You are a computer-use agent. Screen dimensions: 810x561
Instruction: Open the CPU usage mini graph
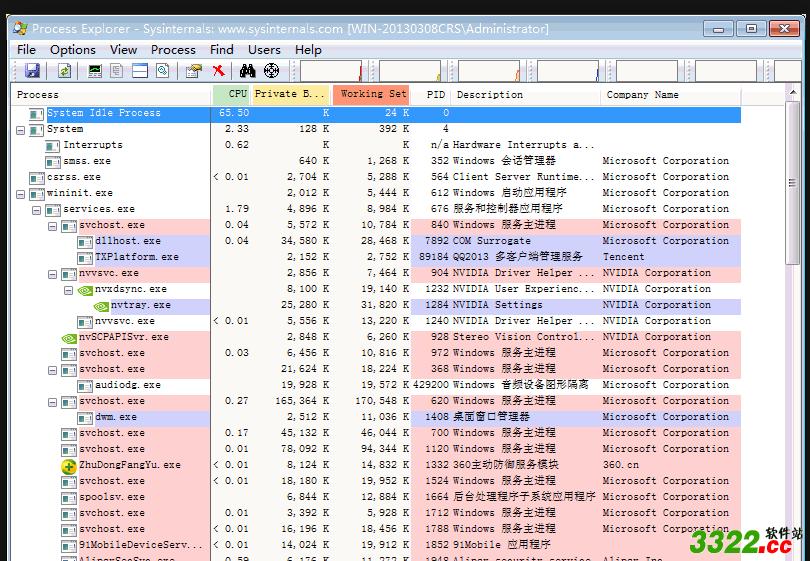coord(331,71)
